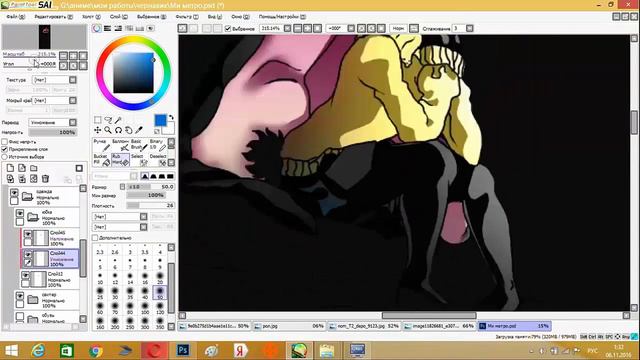Open Windows Start menu

[11, 350]
